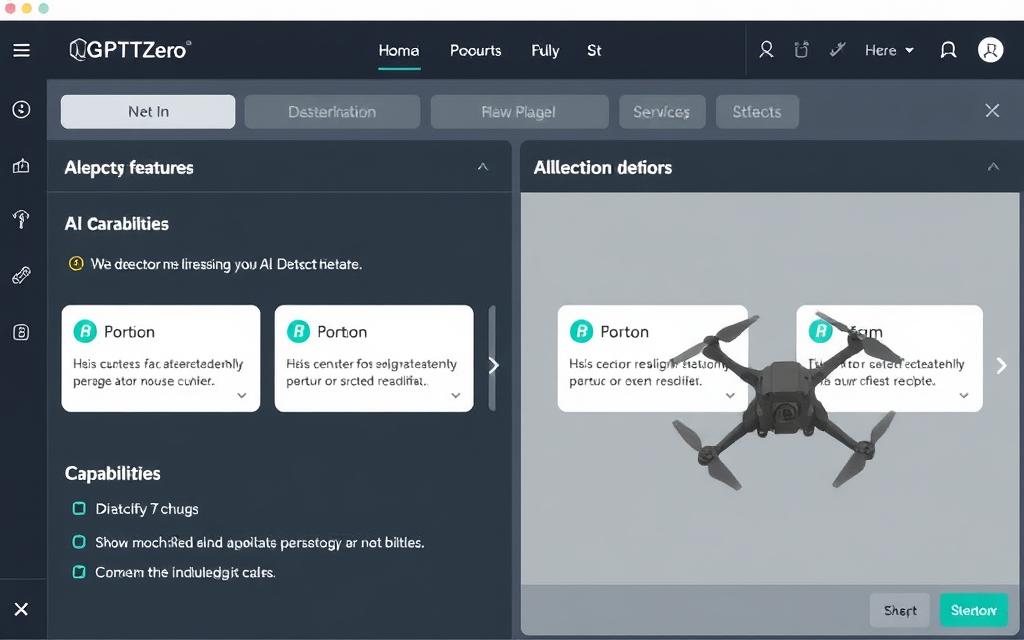This screenshot has height=640, width=1024.
Task: Toggle the Diatcify 7 chugs checkbox
Action: pyautogui.click(x=78, y=508)
